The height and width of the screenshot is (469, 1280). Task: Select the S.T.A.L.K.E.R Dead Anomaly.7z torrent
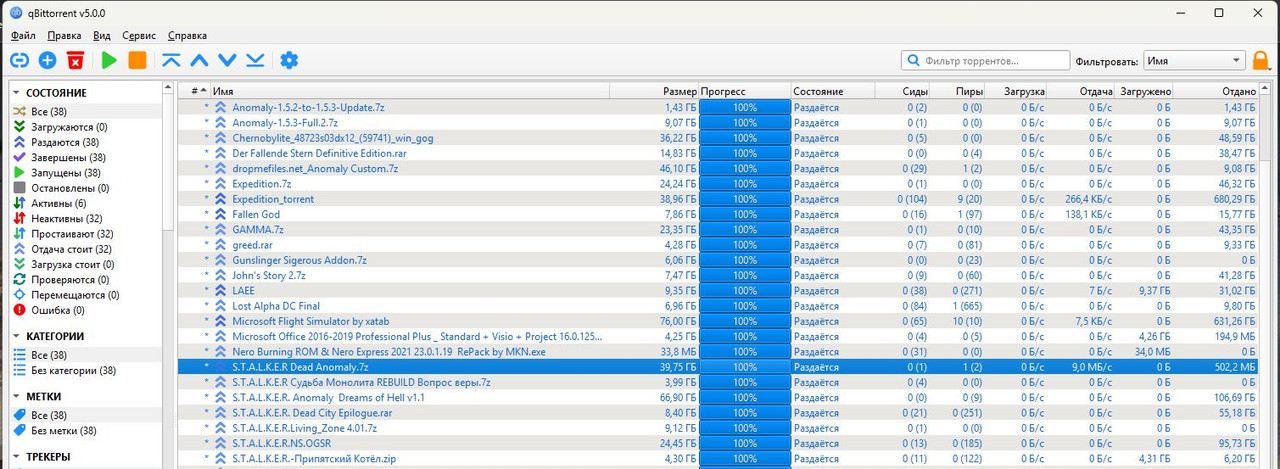[x=720, y=367]
